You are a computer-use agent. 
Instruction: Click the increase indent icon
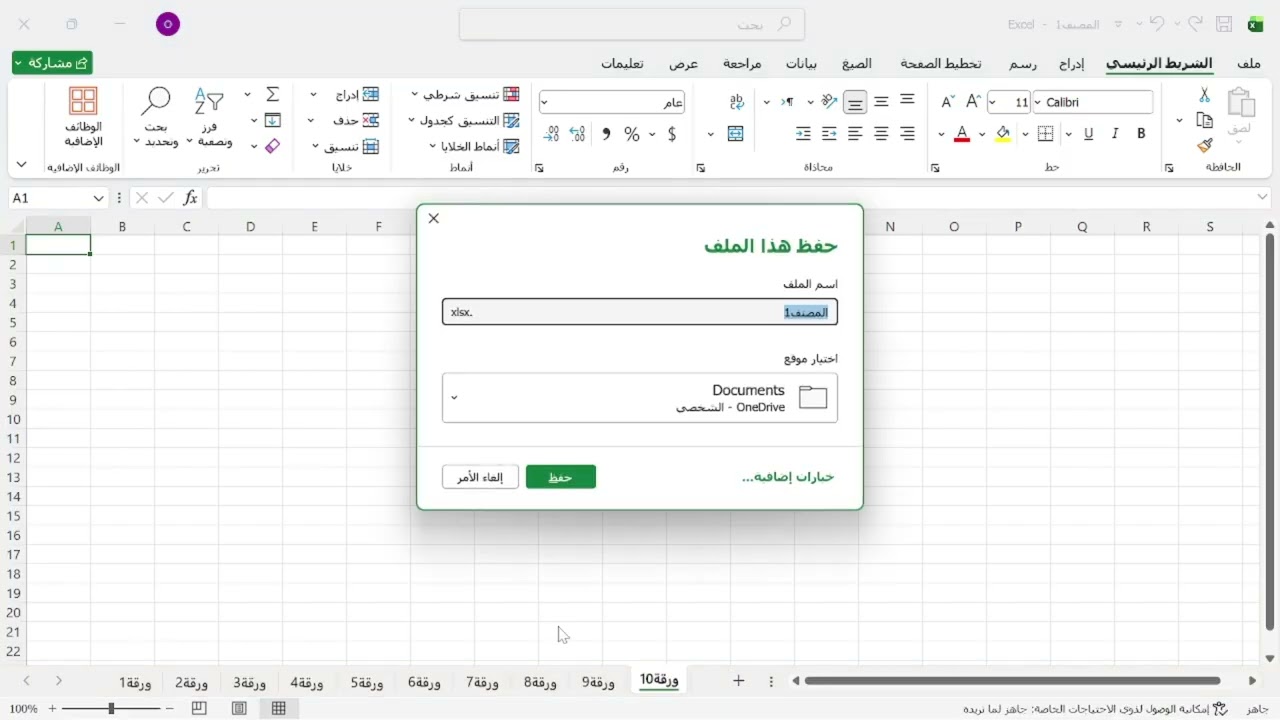pyautogui.click(x=803, y=133)
